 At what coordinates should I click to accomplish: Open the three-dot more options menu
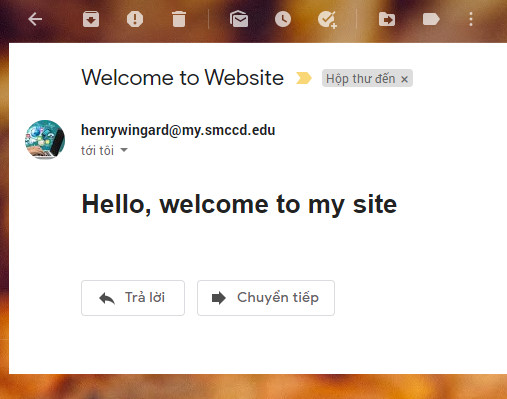click(471, 19)
